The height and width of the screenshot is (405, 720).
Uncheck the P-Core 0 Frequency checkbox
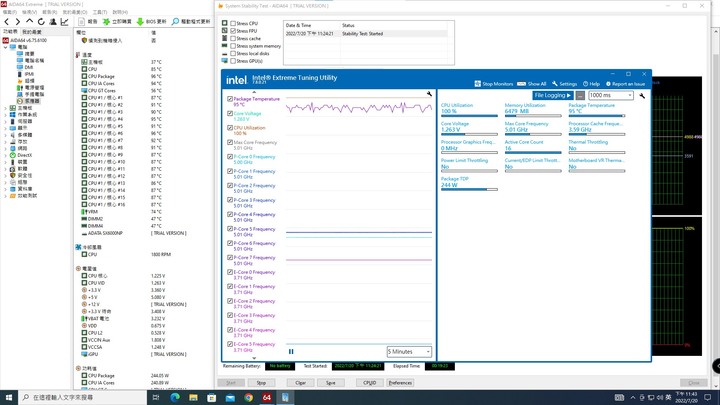pos(230,157)
